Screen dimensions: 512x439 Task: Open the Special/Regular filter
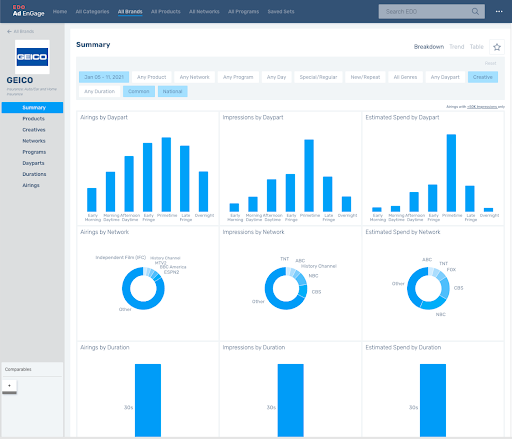tap(318, 77)
